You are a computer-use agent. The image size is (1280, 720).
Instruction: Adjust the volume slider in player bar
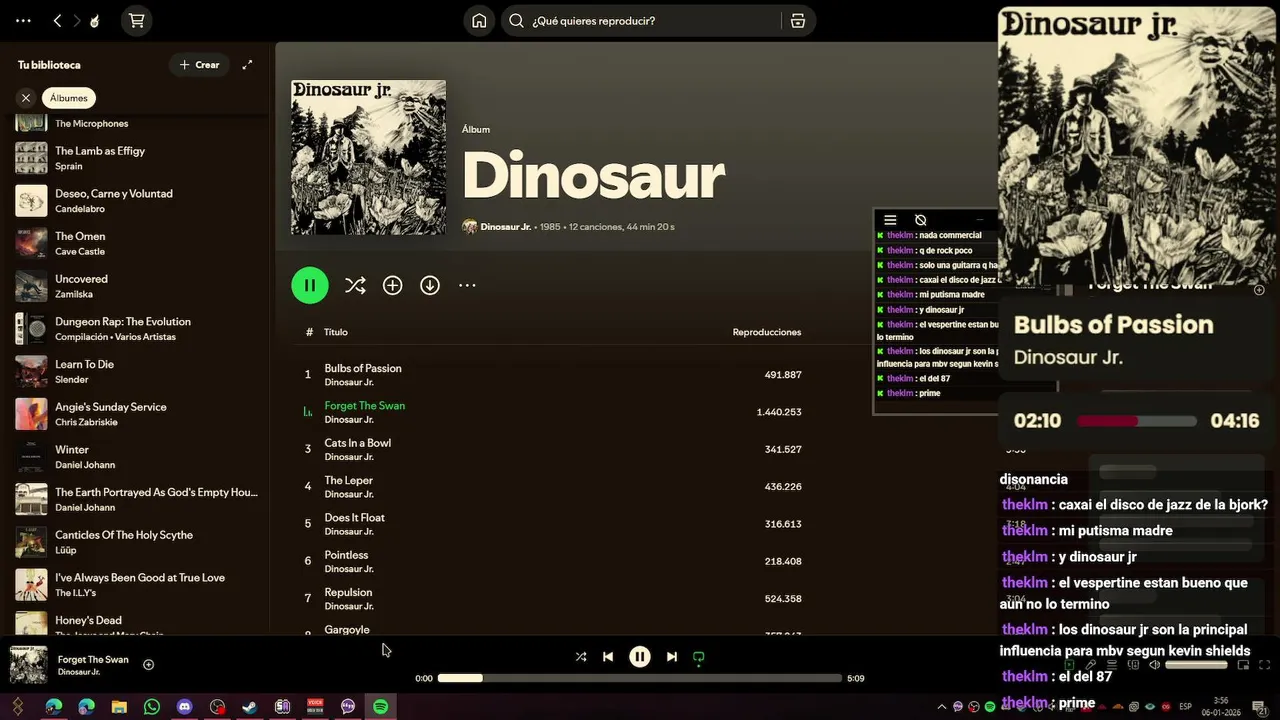click(1196, 665)
